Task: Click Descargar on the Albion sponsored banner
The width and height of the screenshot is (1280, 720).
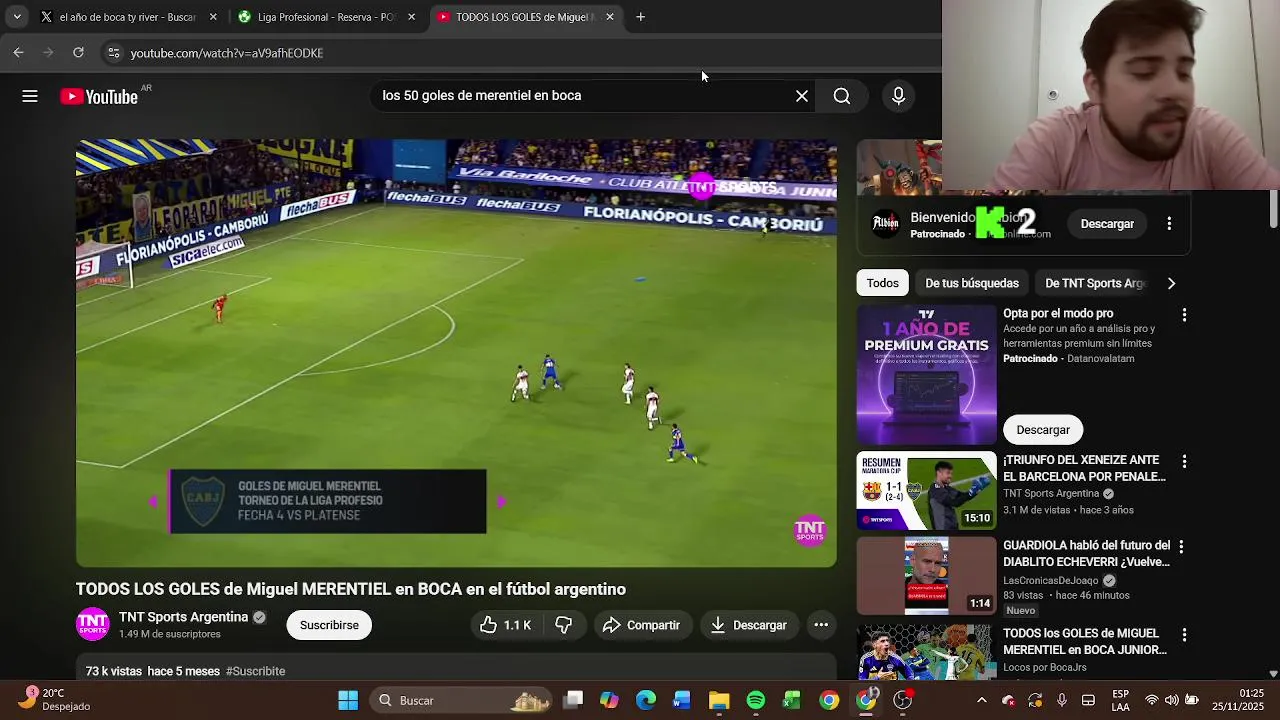Action: point(1107,224)
